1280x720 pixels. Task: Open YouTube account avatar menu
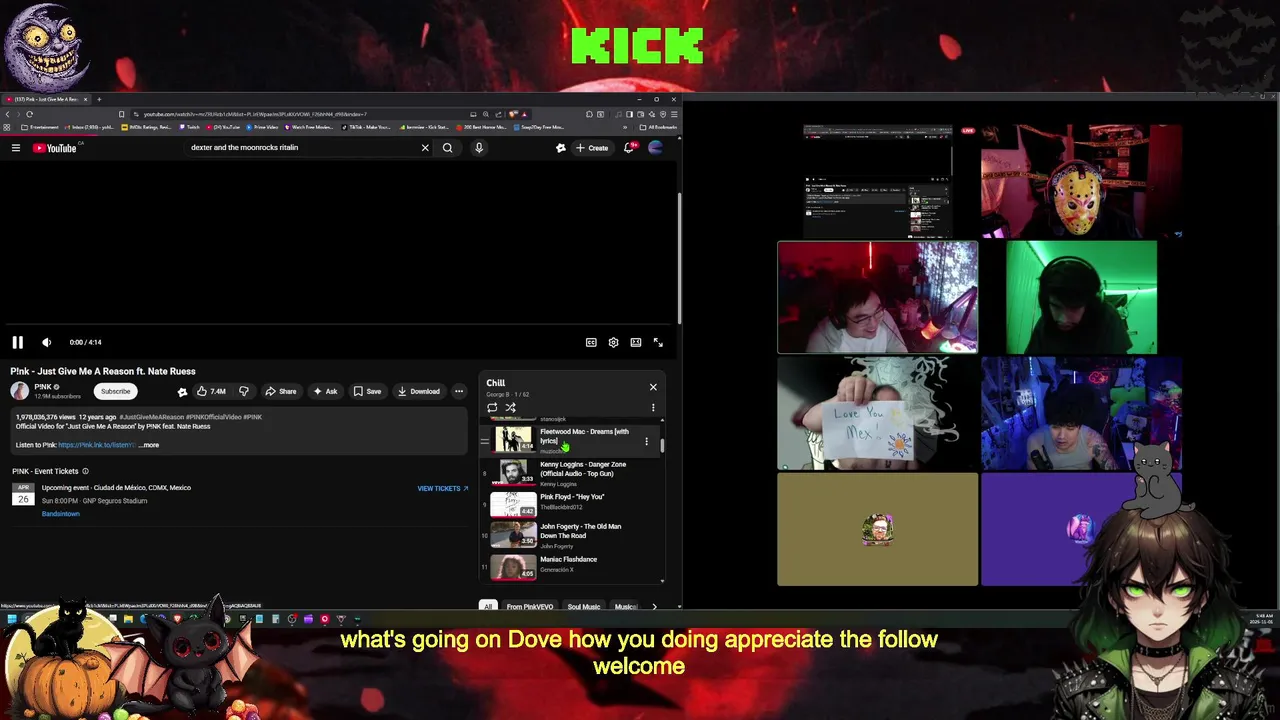point(655,148)
